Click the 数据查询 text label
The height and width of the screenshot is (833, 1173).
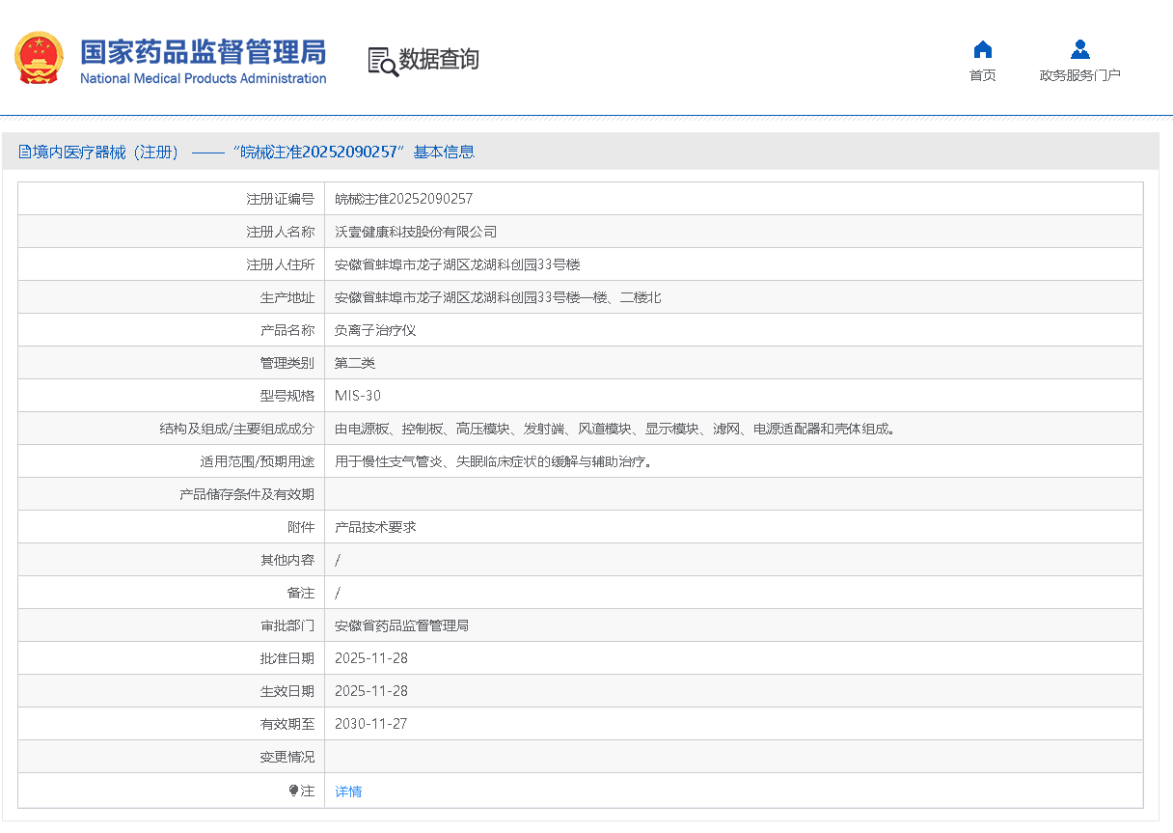436,60
